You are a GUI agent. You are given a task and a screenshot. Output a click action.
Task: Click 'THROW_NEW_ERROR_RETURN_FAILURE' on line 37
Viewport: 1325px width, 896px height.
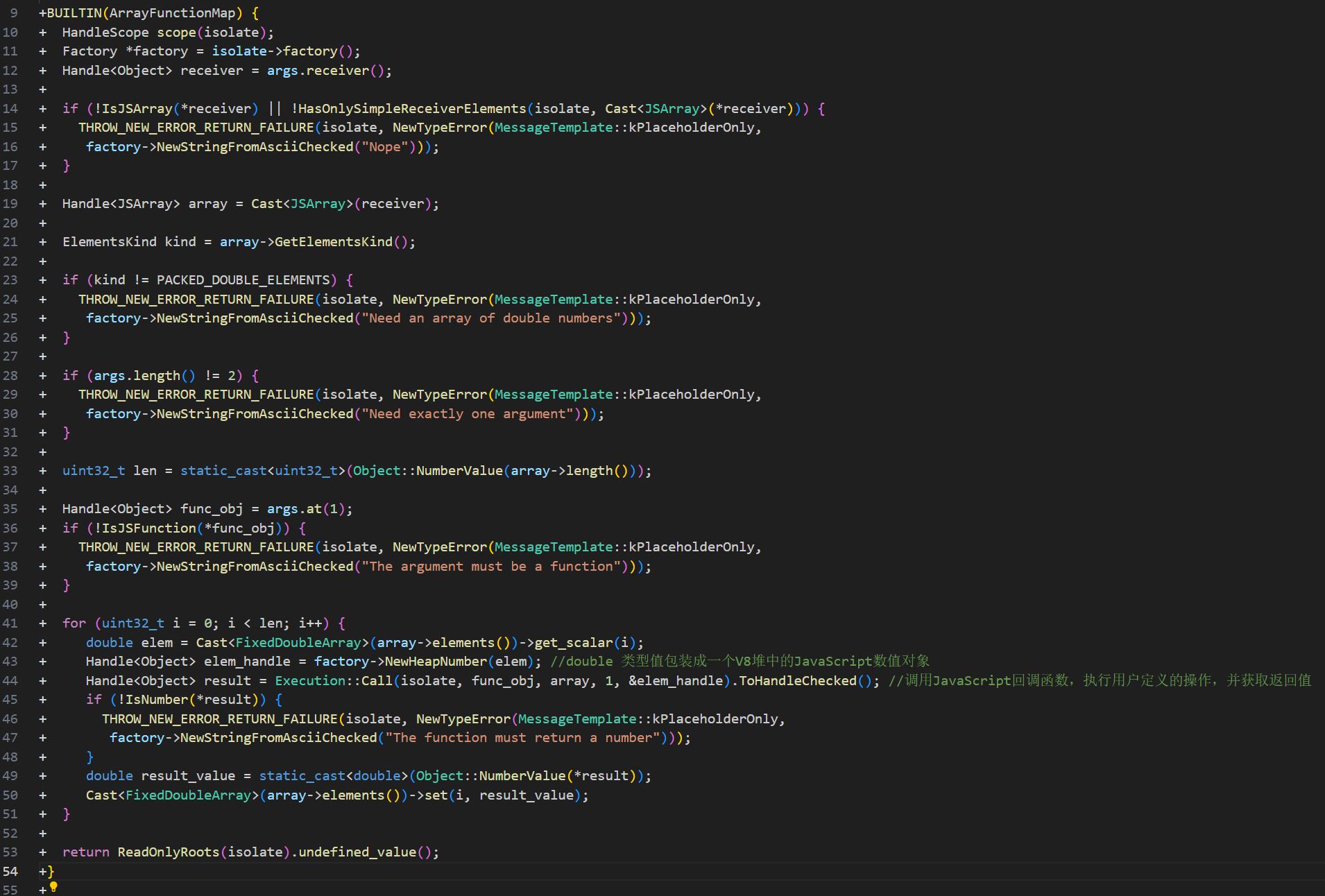click(196, 547)
